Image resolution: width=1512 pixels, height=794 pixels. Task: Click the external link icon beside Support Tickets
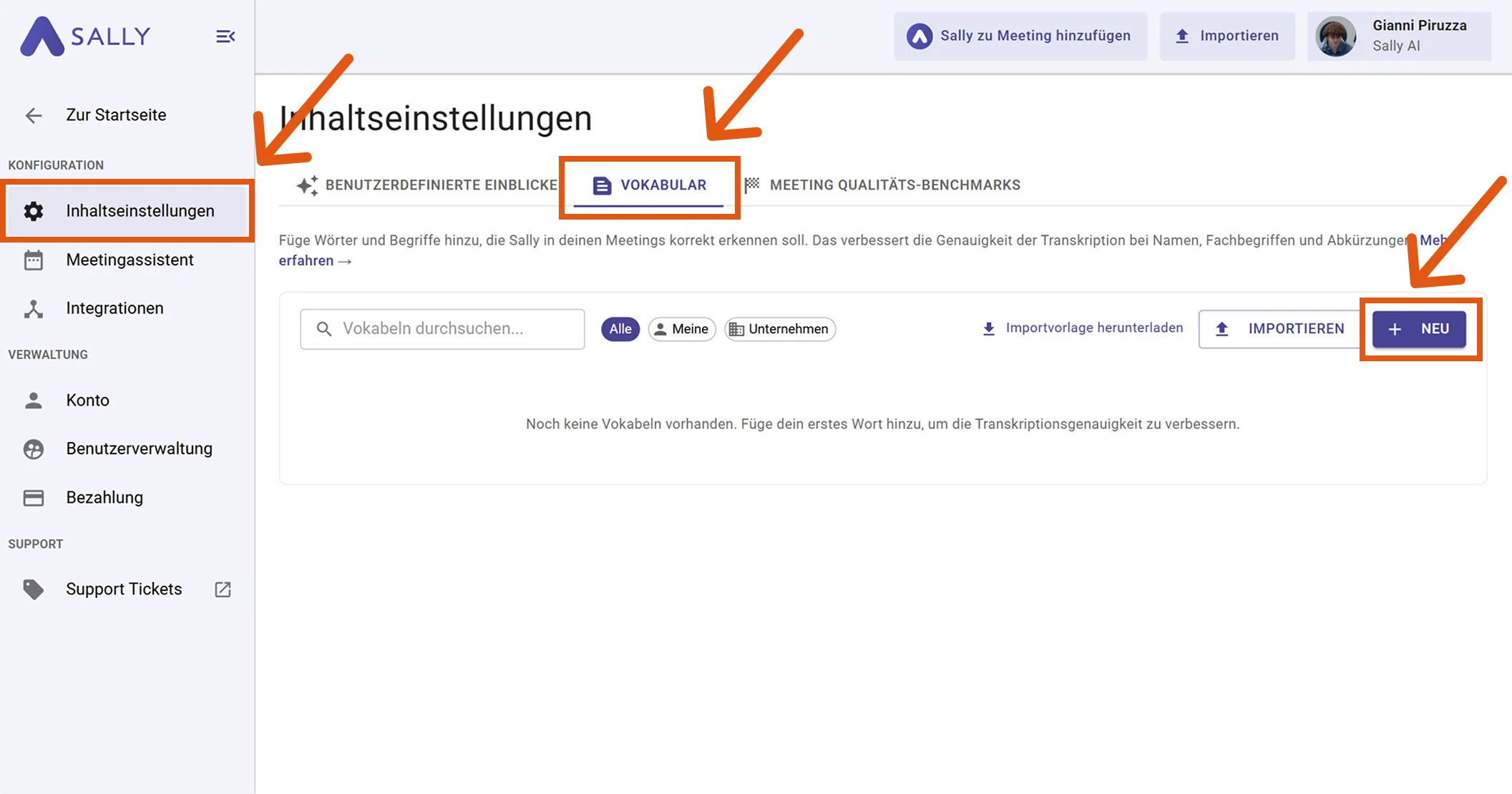pos(223,589)
